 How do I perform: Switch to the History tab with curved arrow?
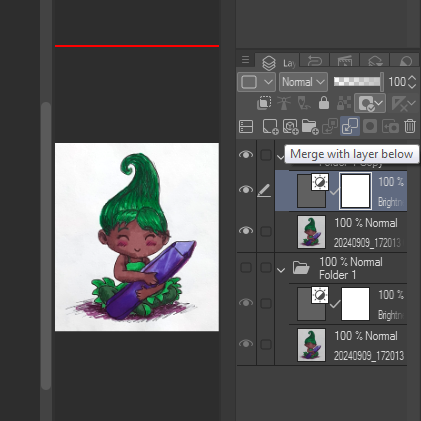[314, 61]
